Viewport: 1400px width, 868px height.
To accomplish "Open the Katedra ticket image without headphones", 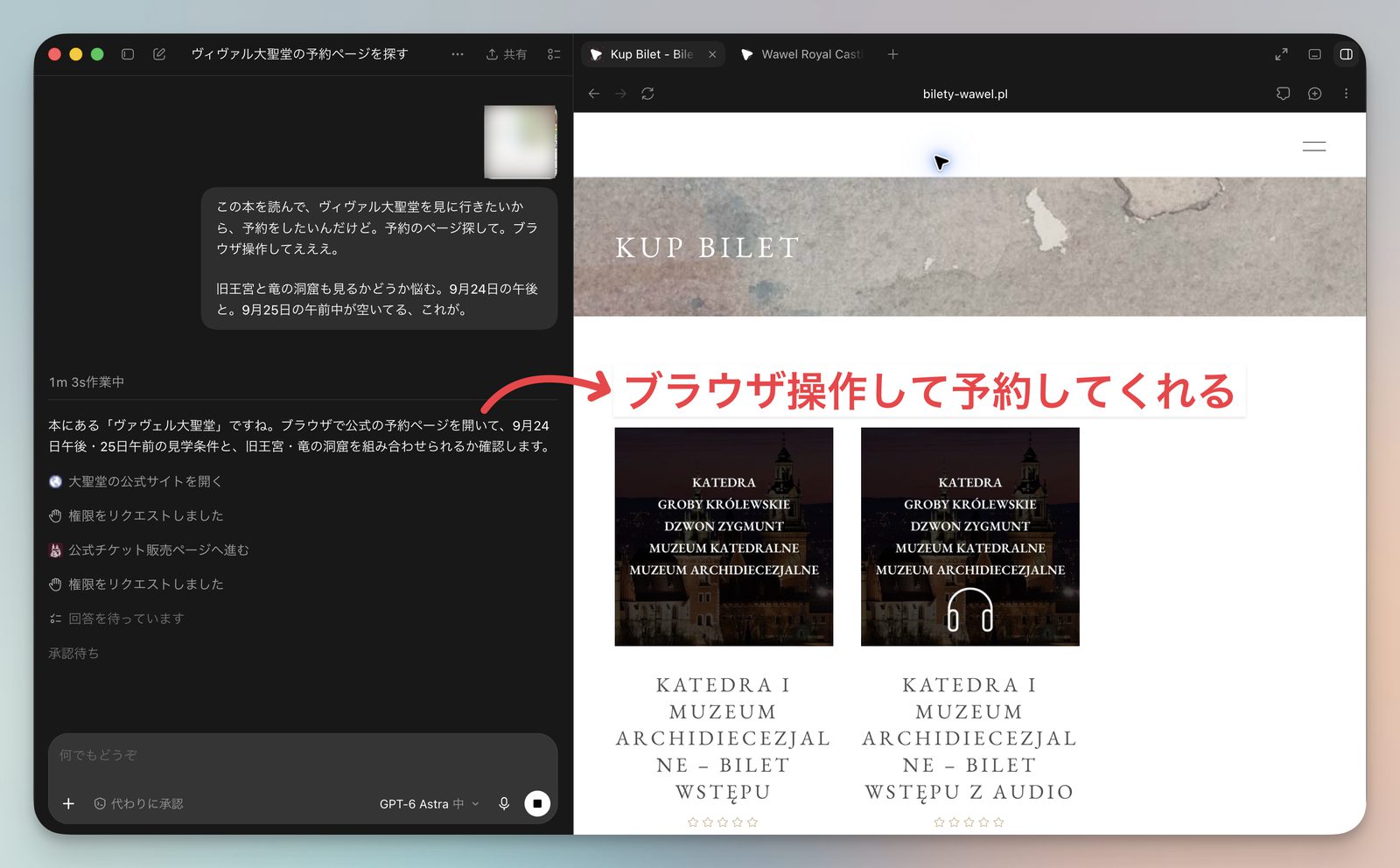I will click(724, 536).
